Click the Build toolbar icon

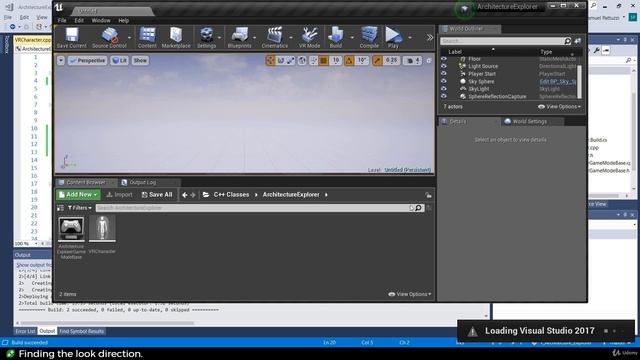point(336,38)
